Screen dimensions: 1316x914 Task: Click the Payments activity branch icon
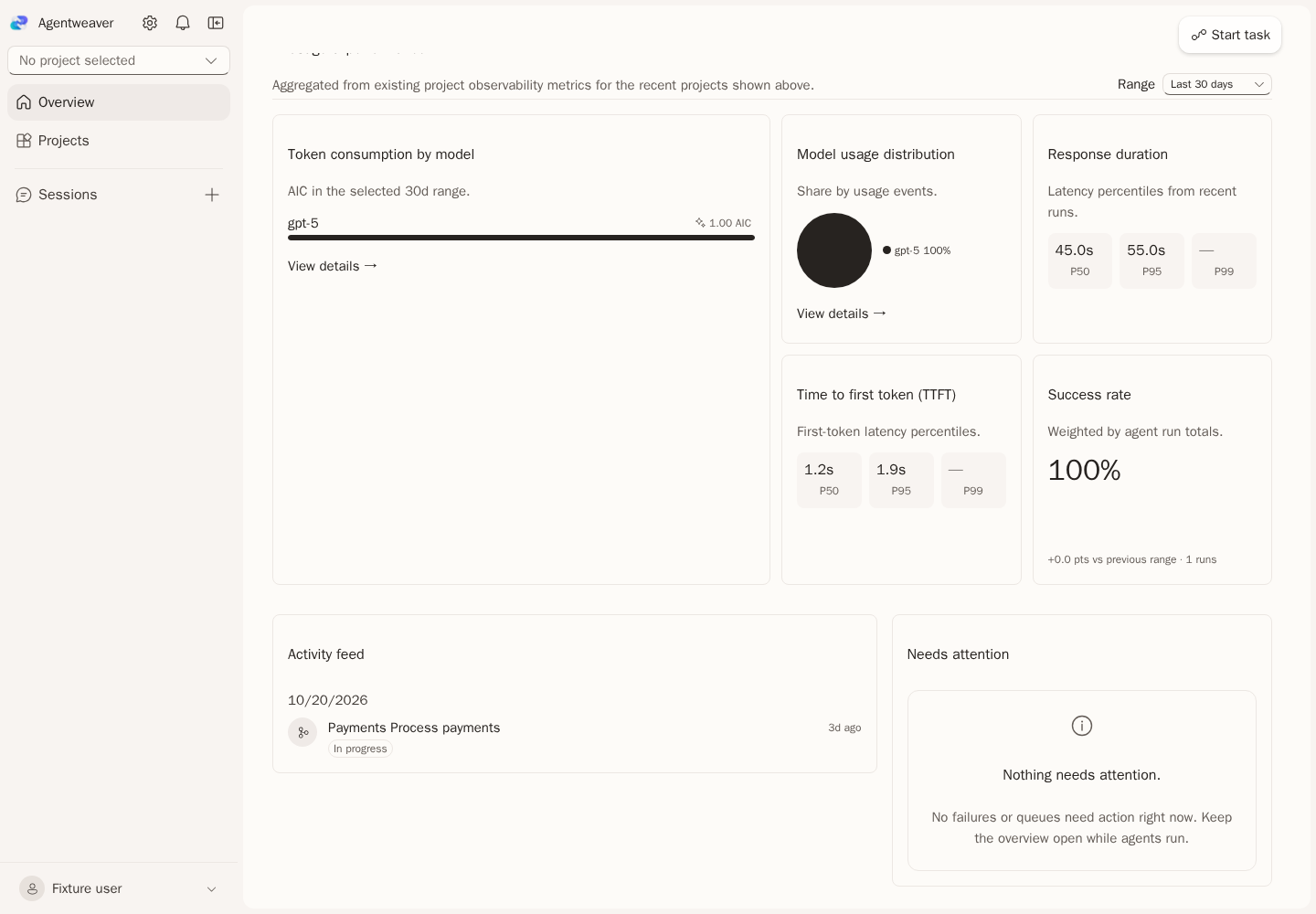(302, 732)
